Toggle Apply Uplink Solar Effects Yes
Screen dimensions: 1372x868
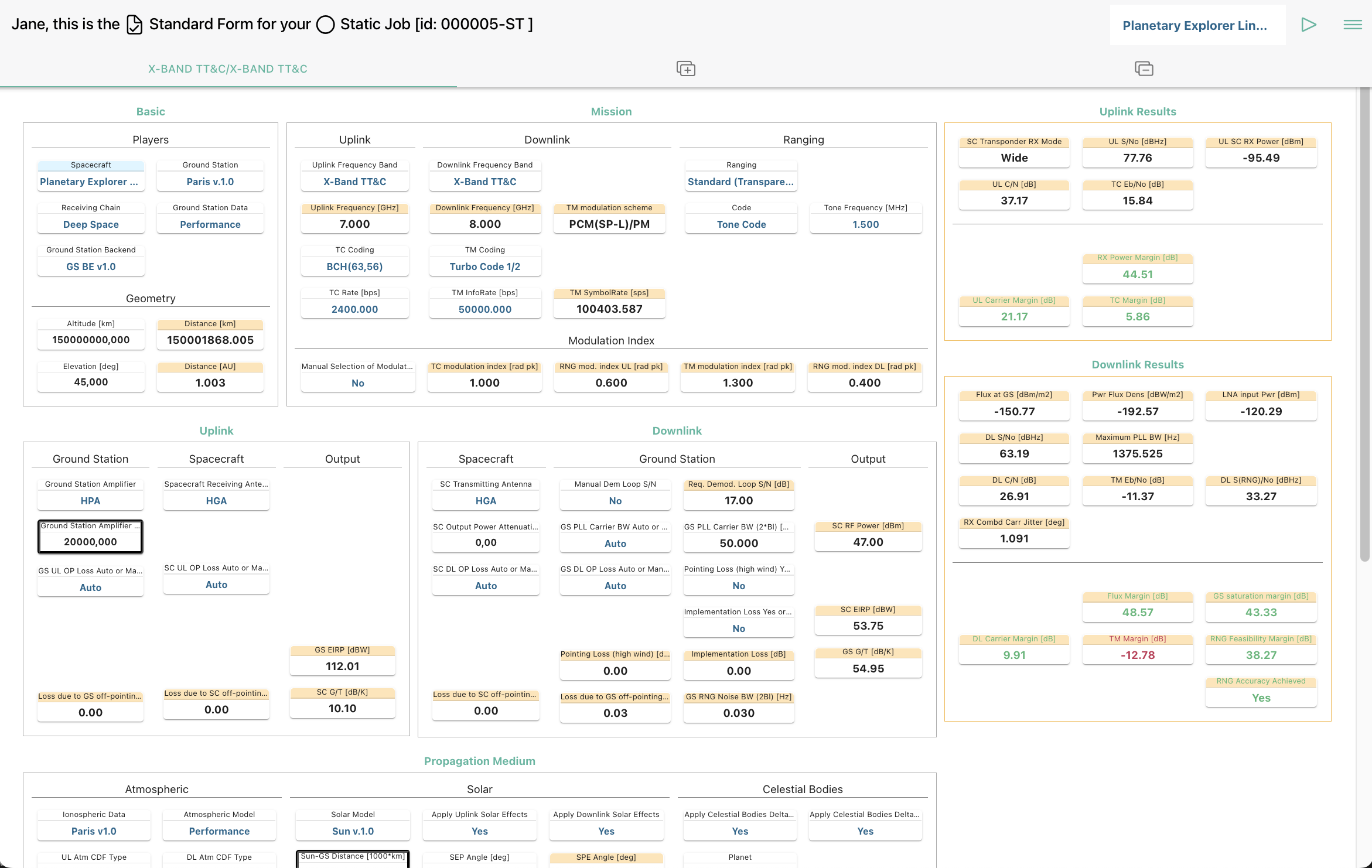pos(479,831)
